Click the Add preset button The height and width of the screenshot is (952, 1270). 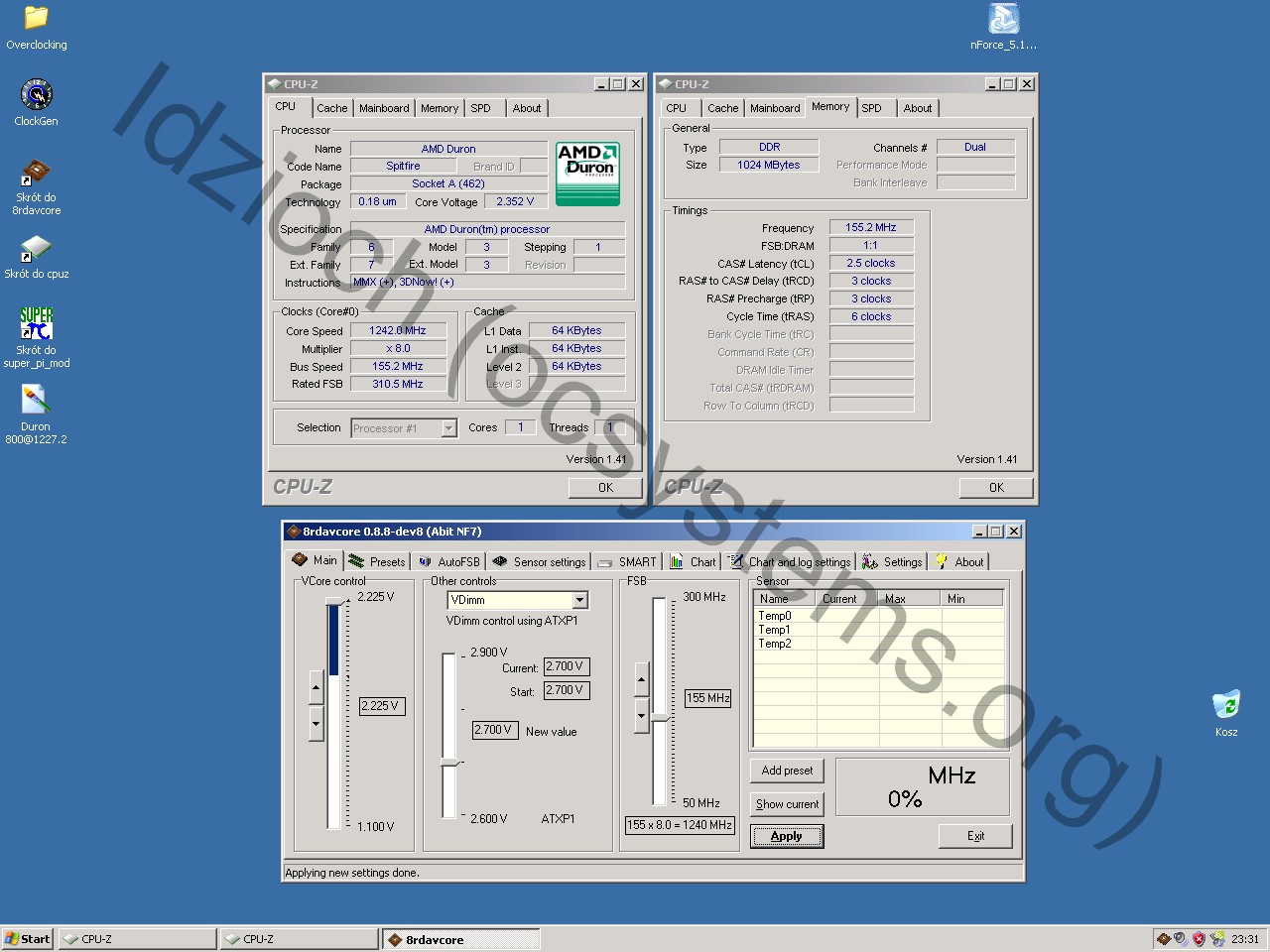click(x=787, y=771)
